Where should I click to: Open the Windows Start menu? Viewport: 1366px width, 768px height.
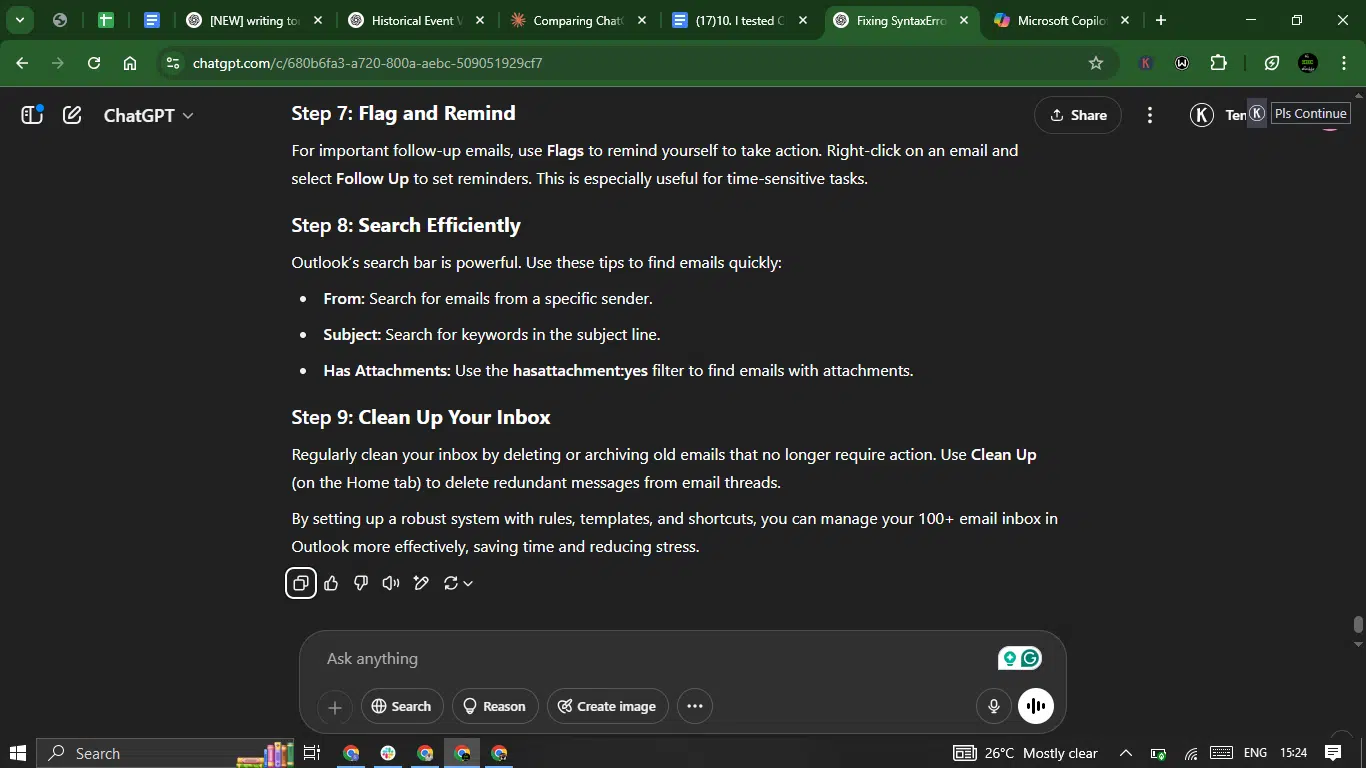(18, 753)
